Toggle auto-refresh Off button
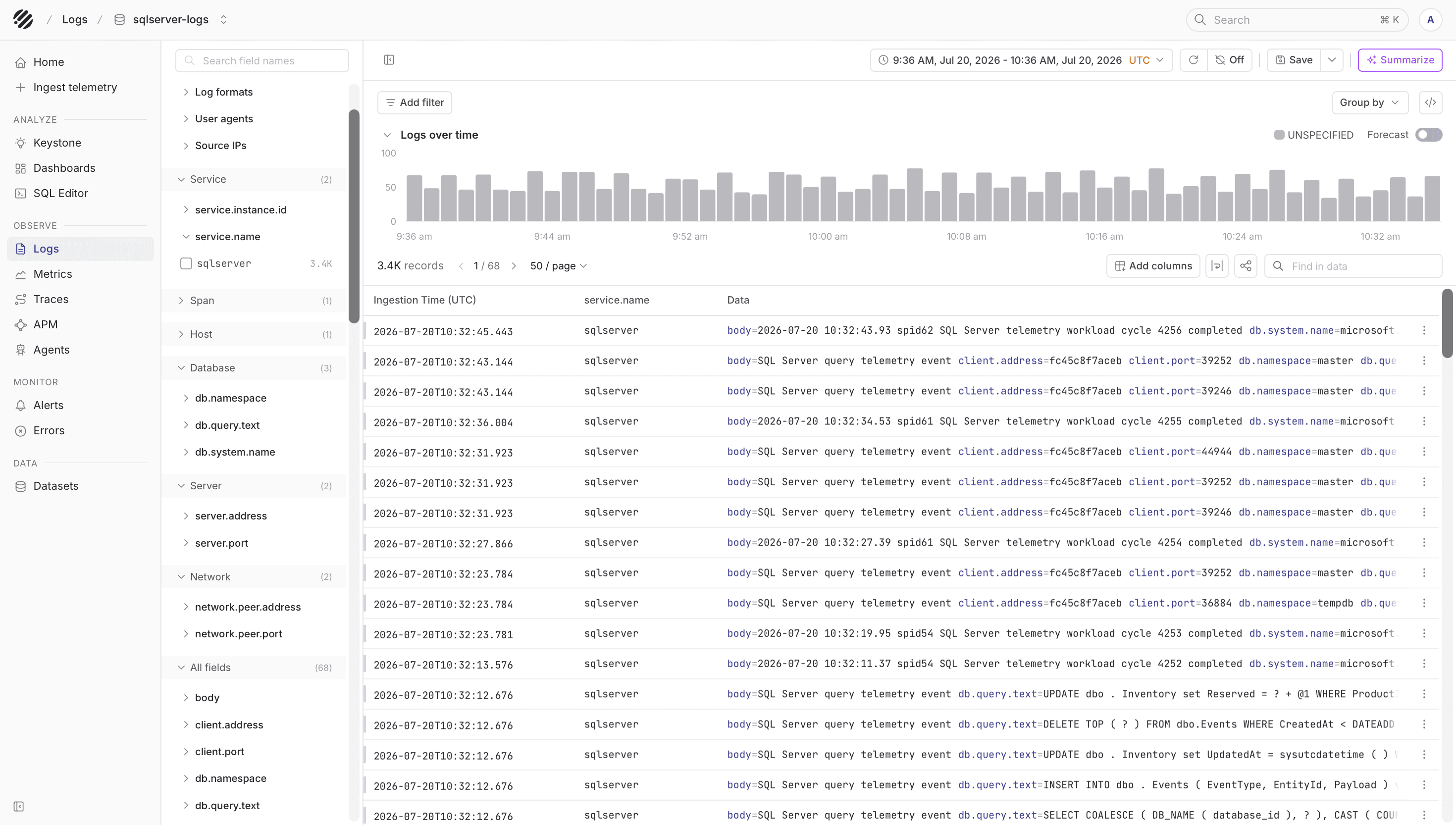 [x=1229, y=60]
